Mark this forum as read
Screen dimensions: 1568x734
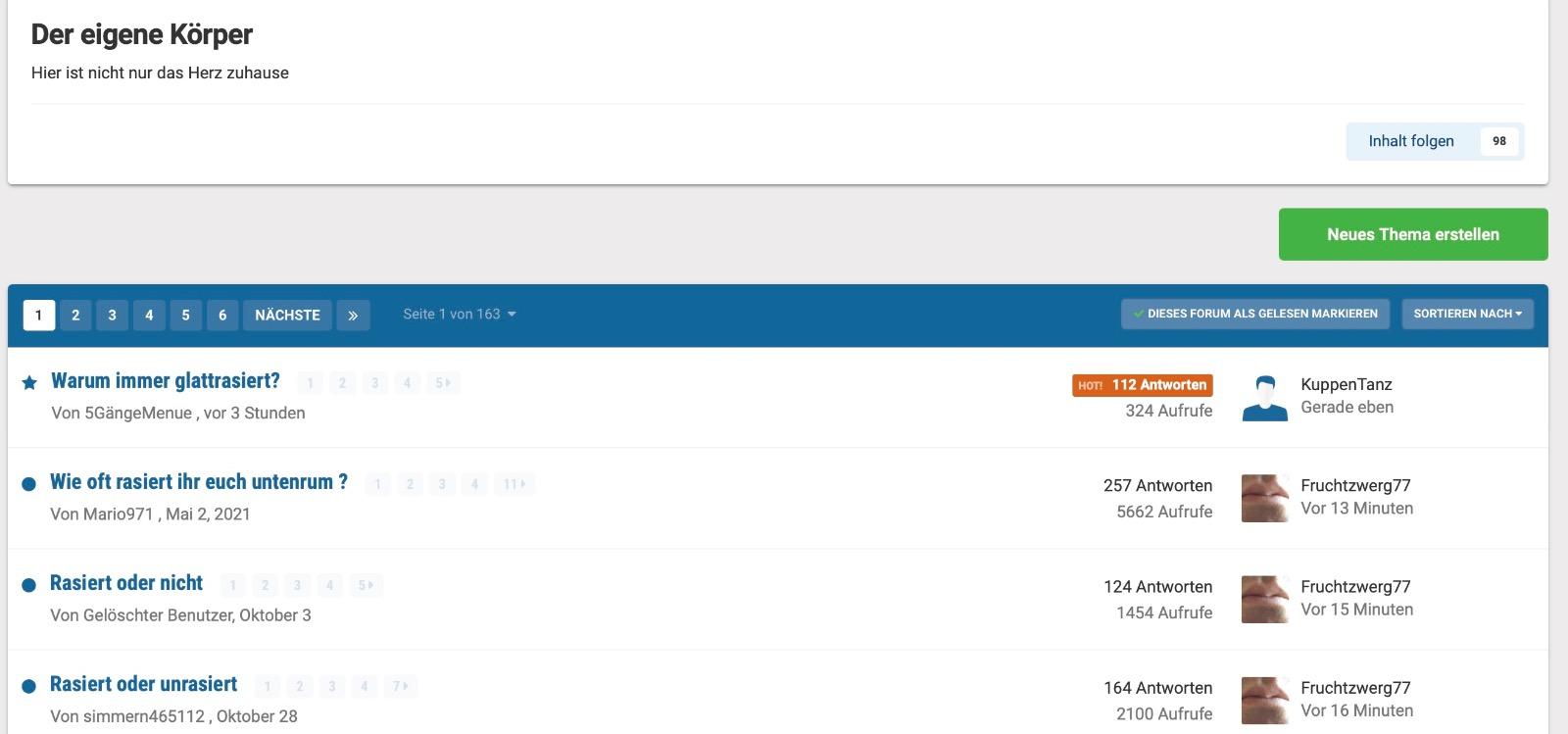tap(1254, 314)
